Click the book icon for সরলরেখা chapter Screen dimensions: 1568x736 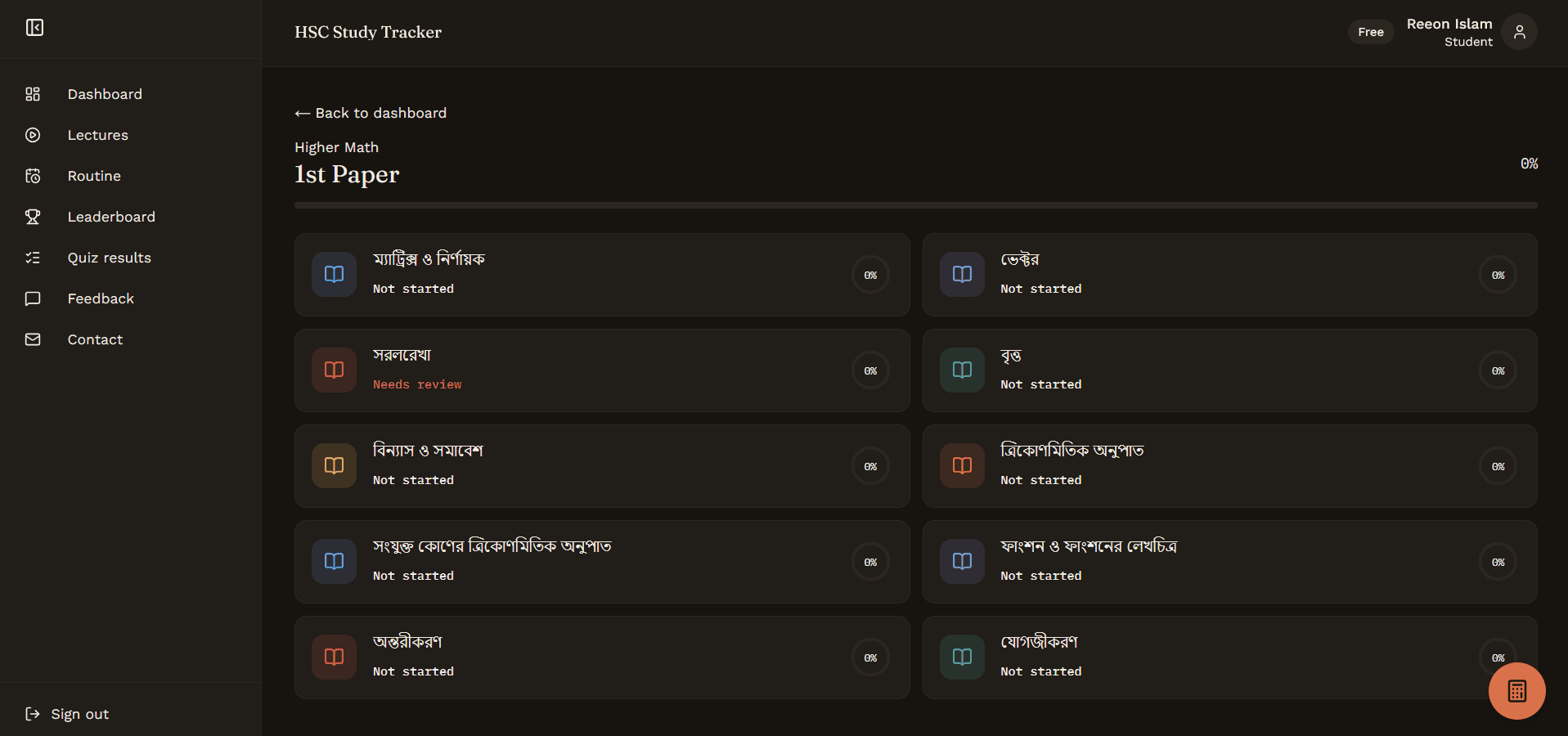pyautogui.click(x=334, y=370)
